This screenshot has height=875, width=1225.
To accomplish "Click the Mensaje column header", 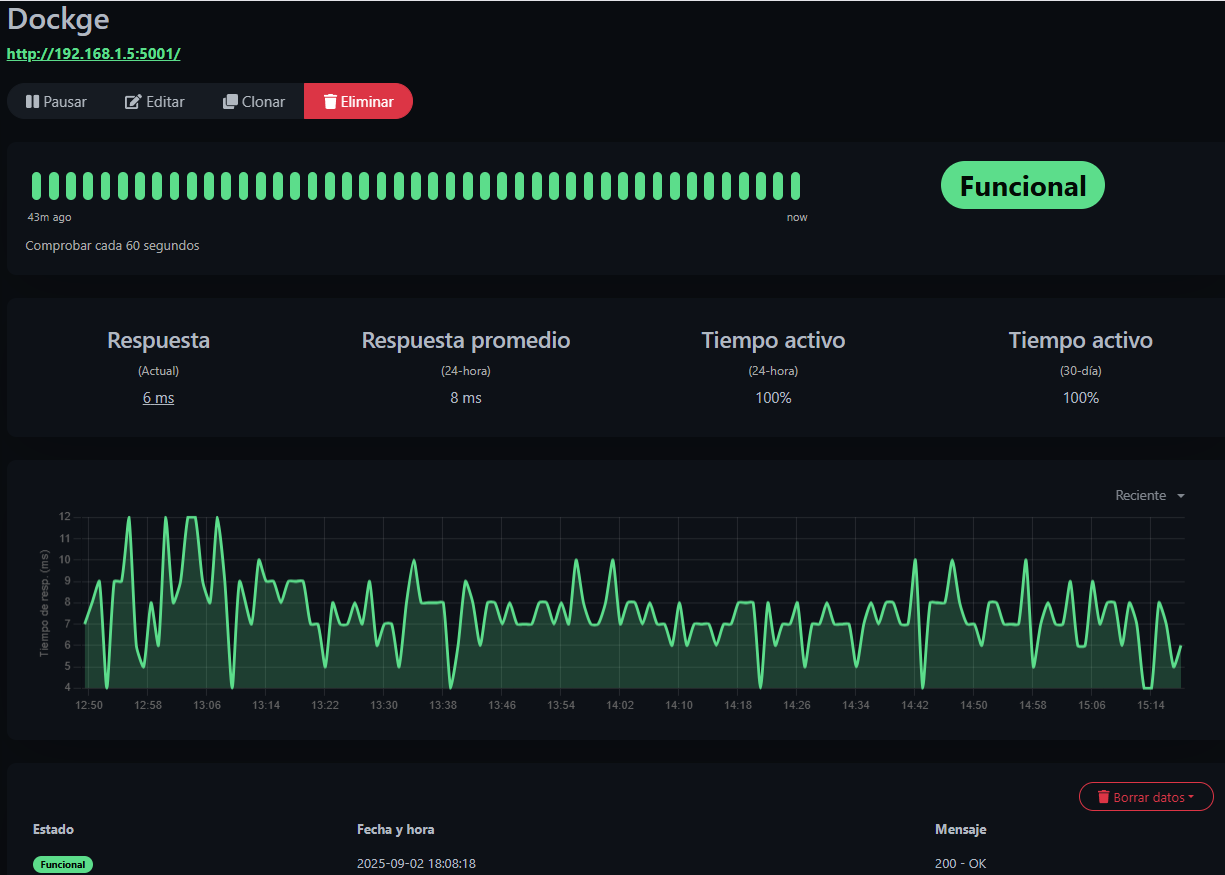I will [960, 829].
